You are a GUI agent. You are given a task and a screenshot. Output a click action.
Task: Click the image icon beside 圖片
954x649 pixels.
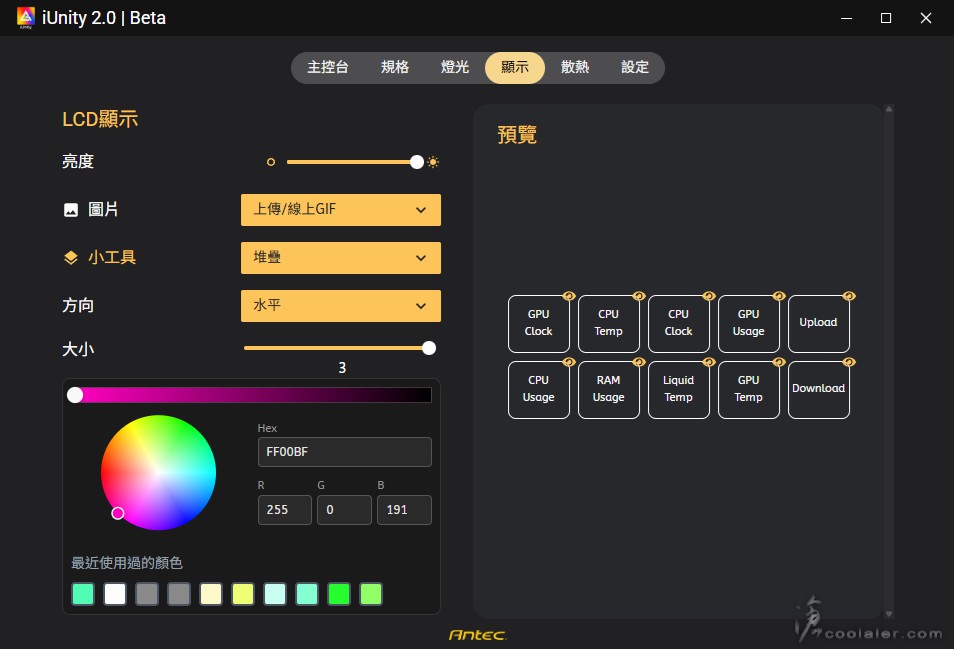click(x=71, y=210)
